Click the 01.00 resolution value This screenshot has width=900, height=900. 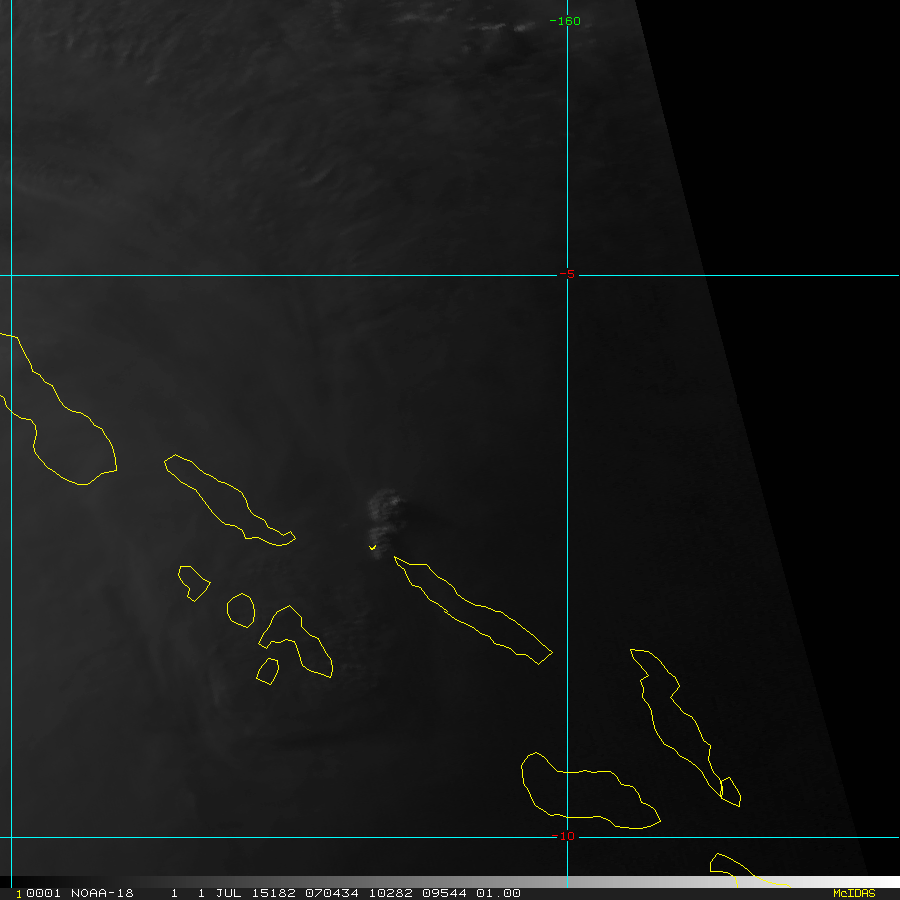(x=498, y=893)
